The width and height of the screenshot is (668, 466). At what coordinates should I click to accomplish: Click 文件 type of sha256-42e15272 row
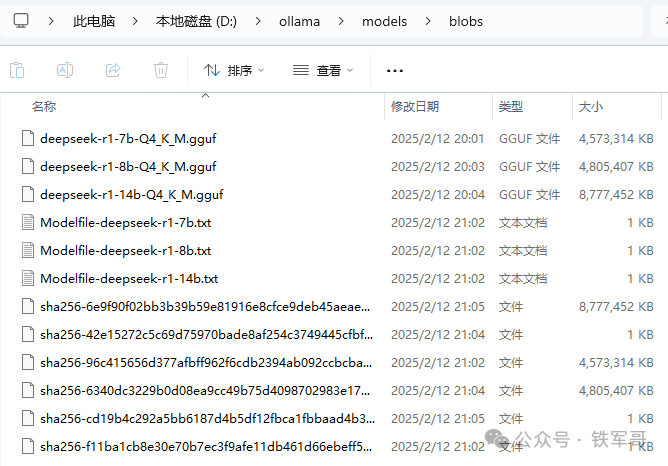point(510,335)
